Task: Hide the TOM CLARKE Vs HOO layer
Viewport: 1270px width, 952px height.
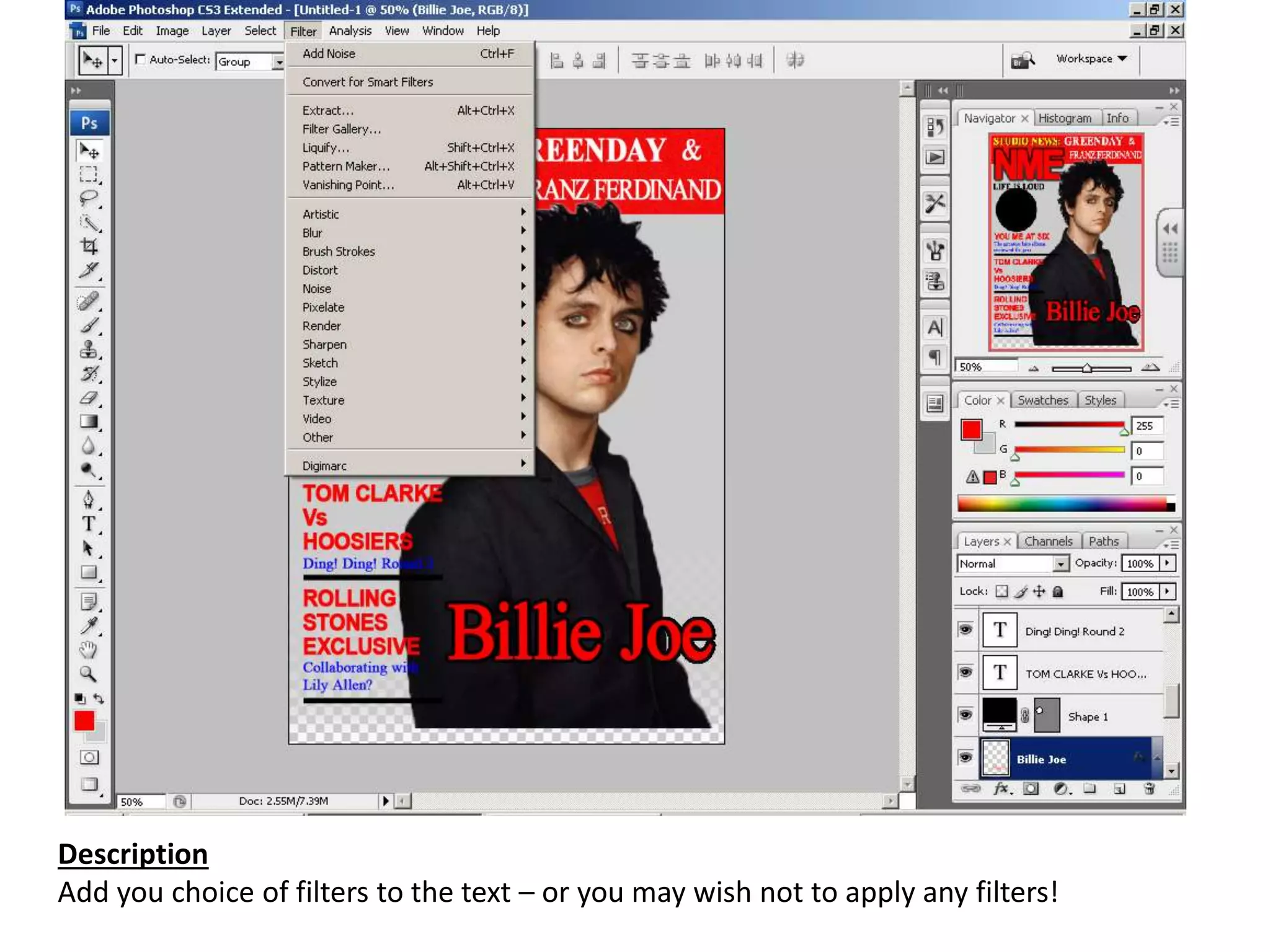Action: coord(966,672)
